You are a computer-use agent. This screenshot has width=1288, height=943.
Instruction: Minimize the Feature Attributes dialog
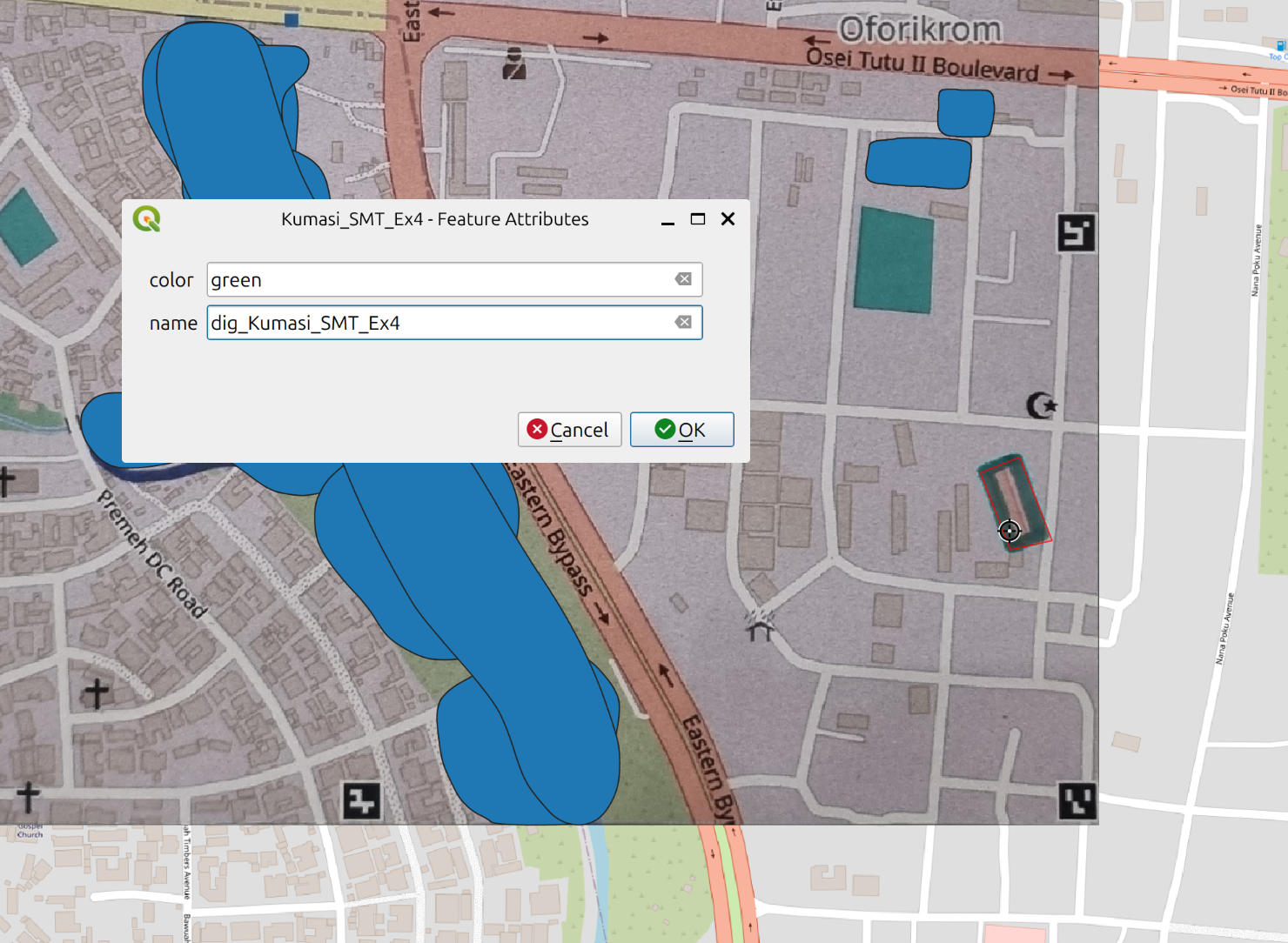pos(667,219)
